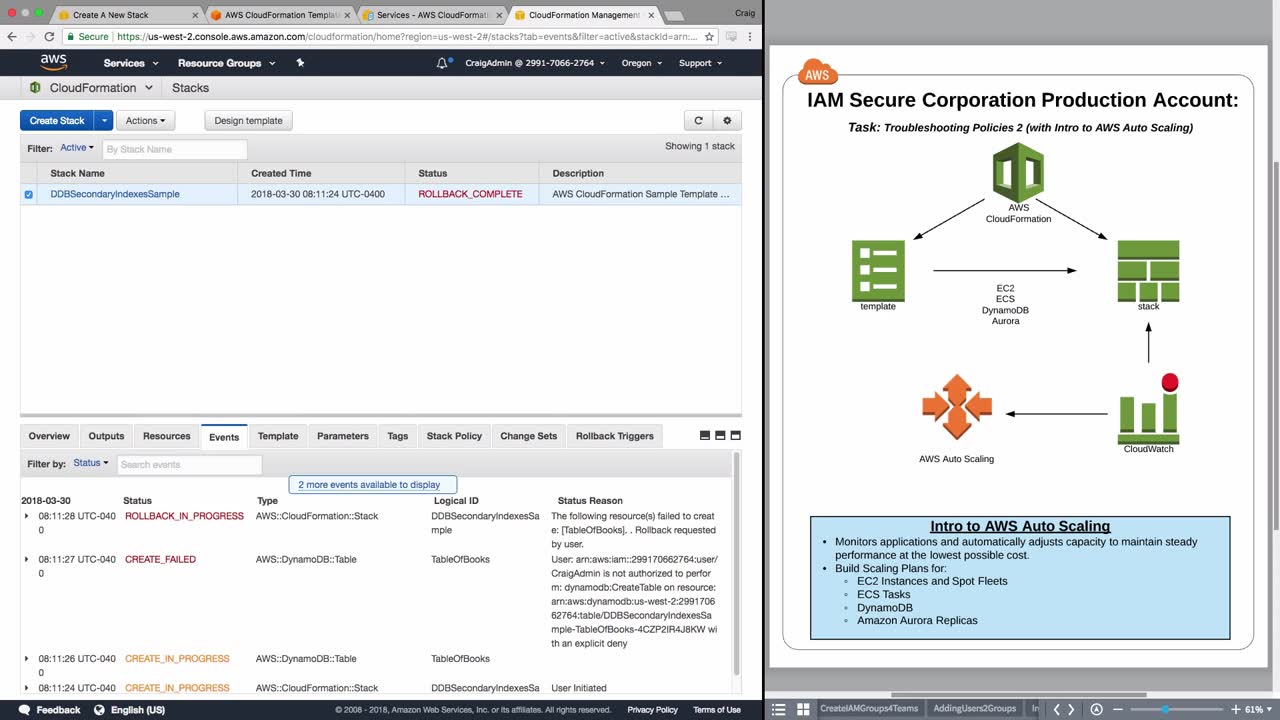Image resolution: width=1280 pixels, height=720 pixels.
Task: Click the browser address bar
Action: [x=390, y=36]
